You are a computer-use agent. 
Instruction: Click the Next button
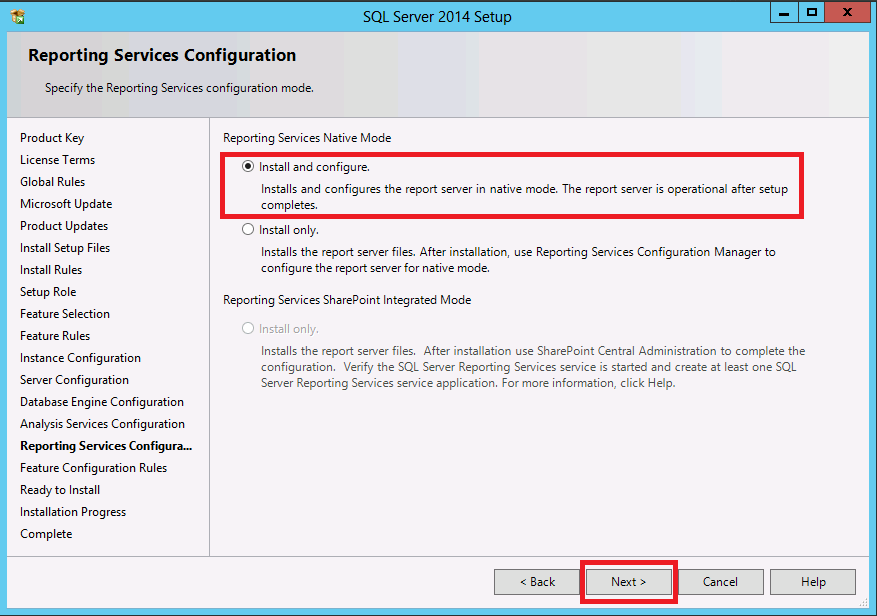coord(629,582)
